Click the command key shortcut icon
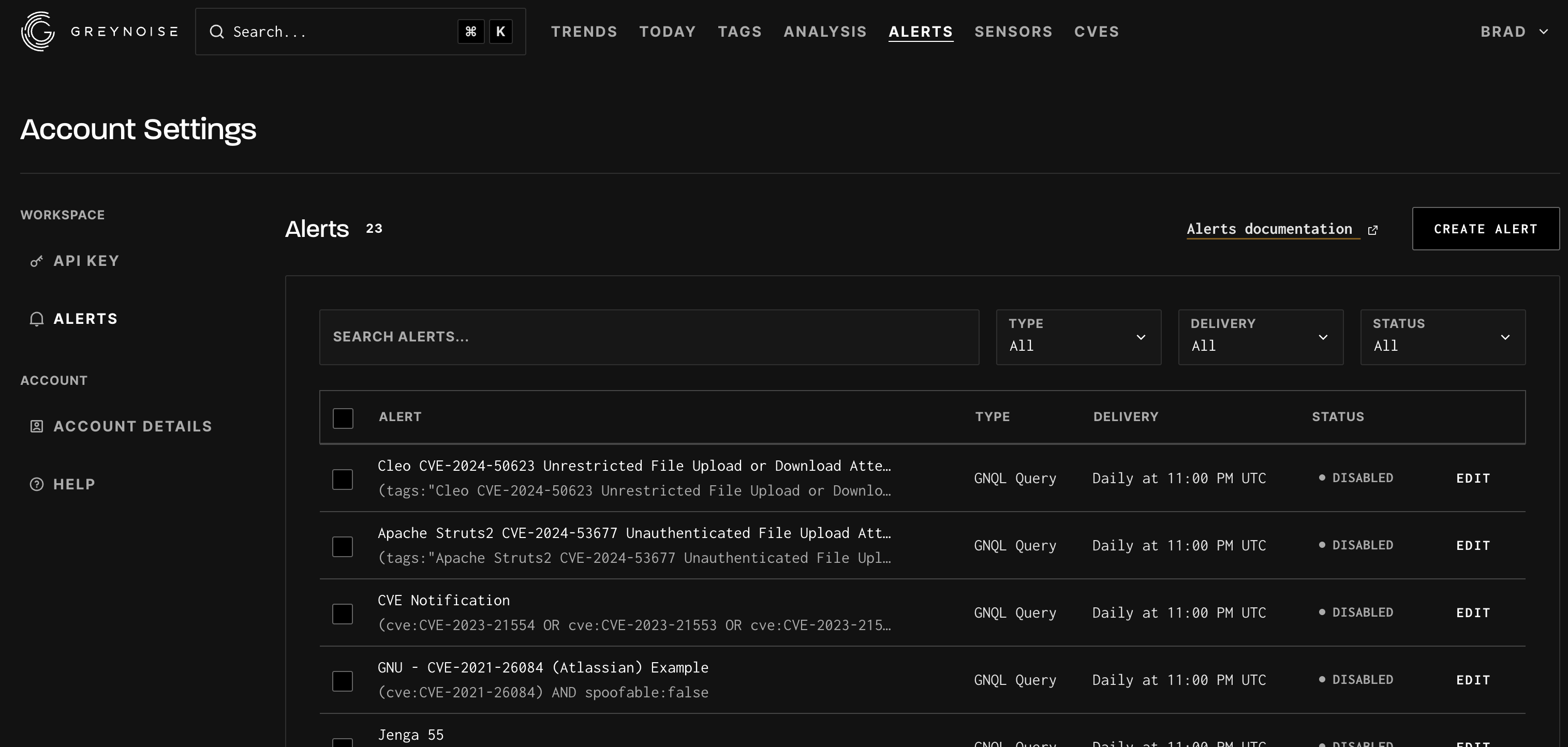 click(470, 32)
